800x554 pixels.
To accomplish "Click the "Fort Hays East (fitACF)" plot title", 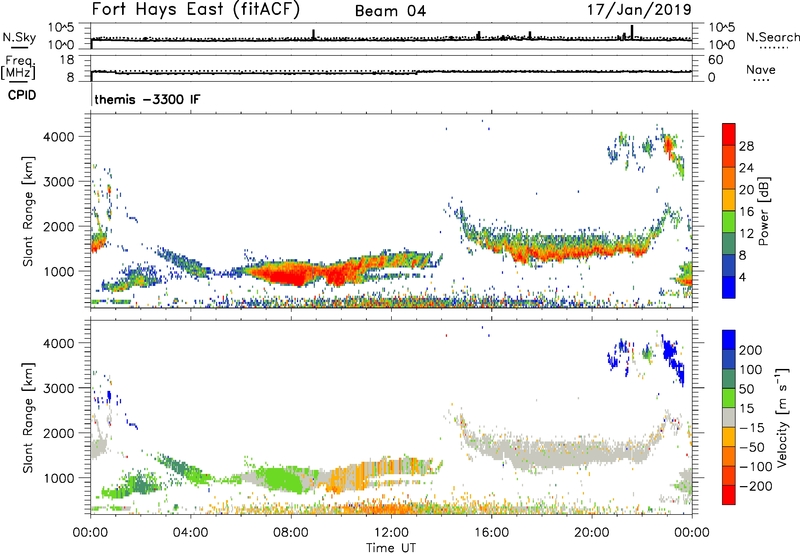I will point(196,9).
